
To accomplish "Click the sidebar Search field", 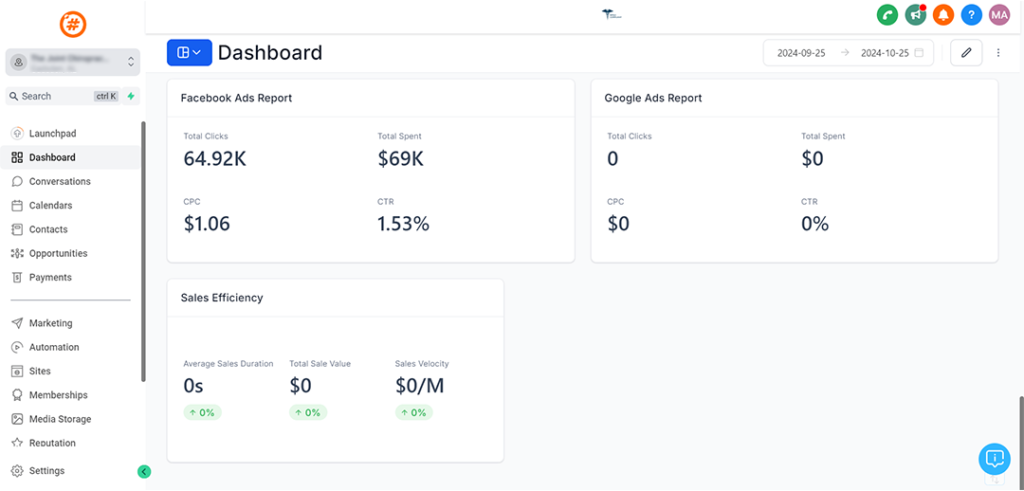I will click(x=60, y=96).
